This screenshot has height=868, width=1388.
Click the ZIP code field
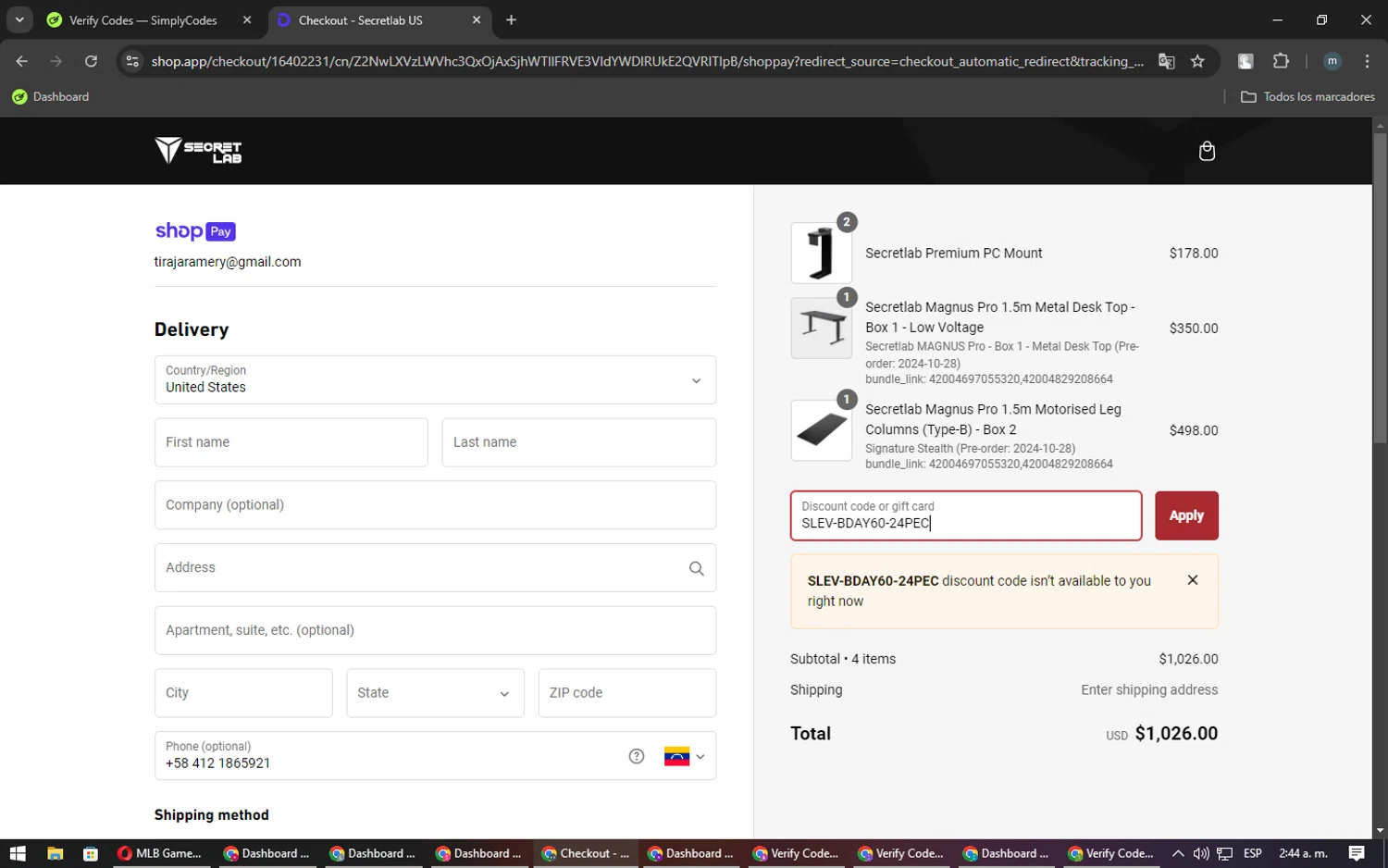point(626,693)
